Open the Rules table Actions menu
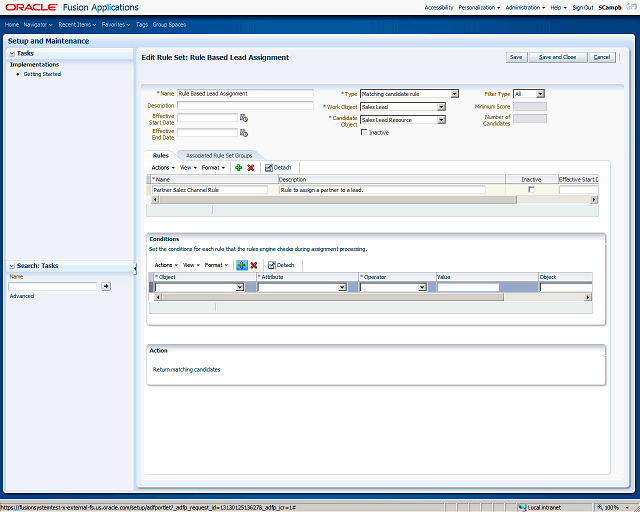The image size is (640, 512). (163, 168)
